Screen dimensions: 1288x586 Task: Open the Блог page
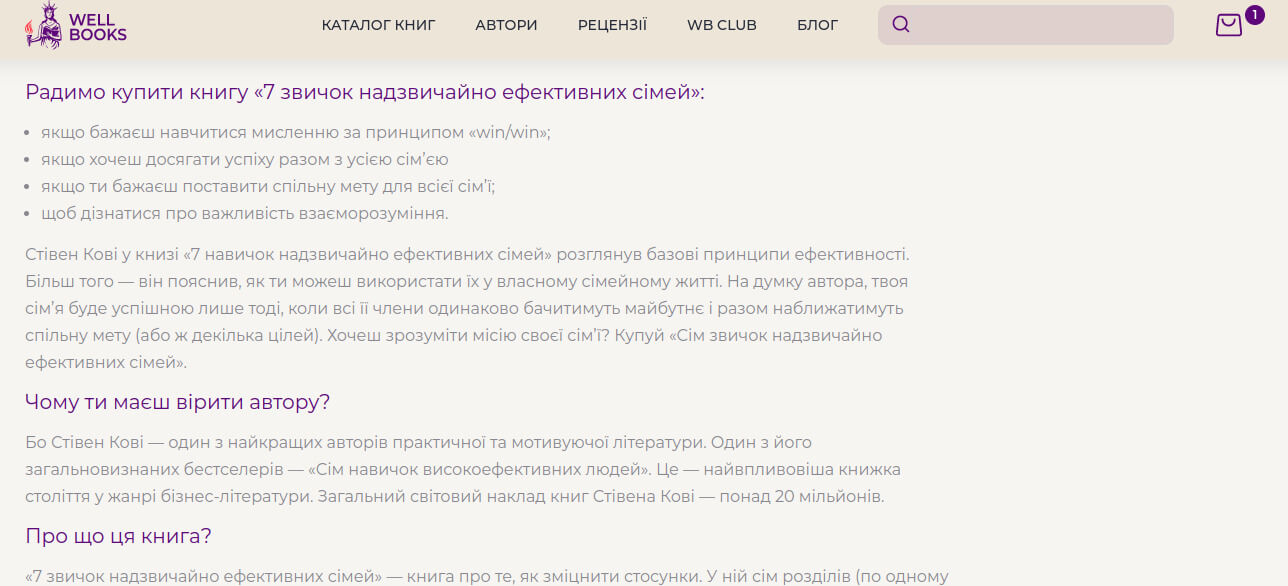817,25
